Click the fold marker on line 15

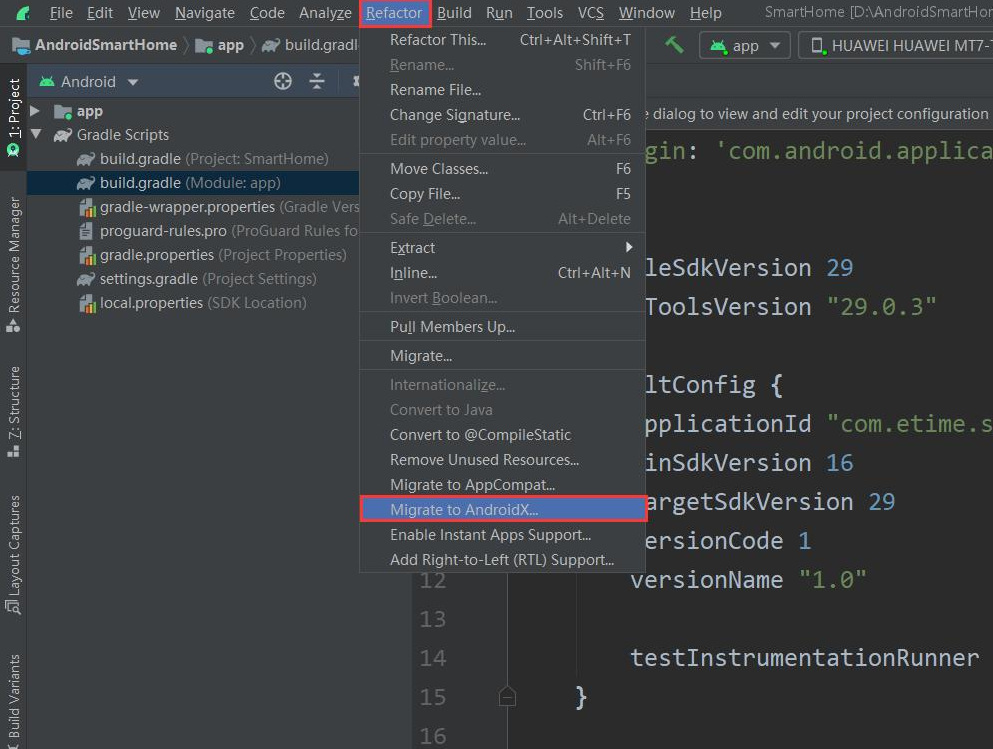click(507, 696)
